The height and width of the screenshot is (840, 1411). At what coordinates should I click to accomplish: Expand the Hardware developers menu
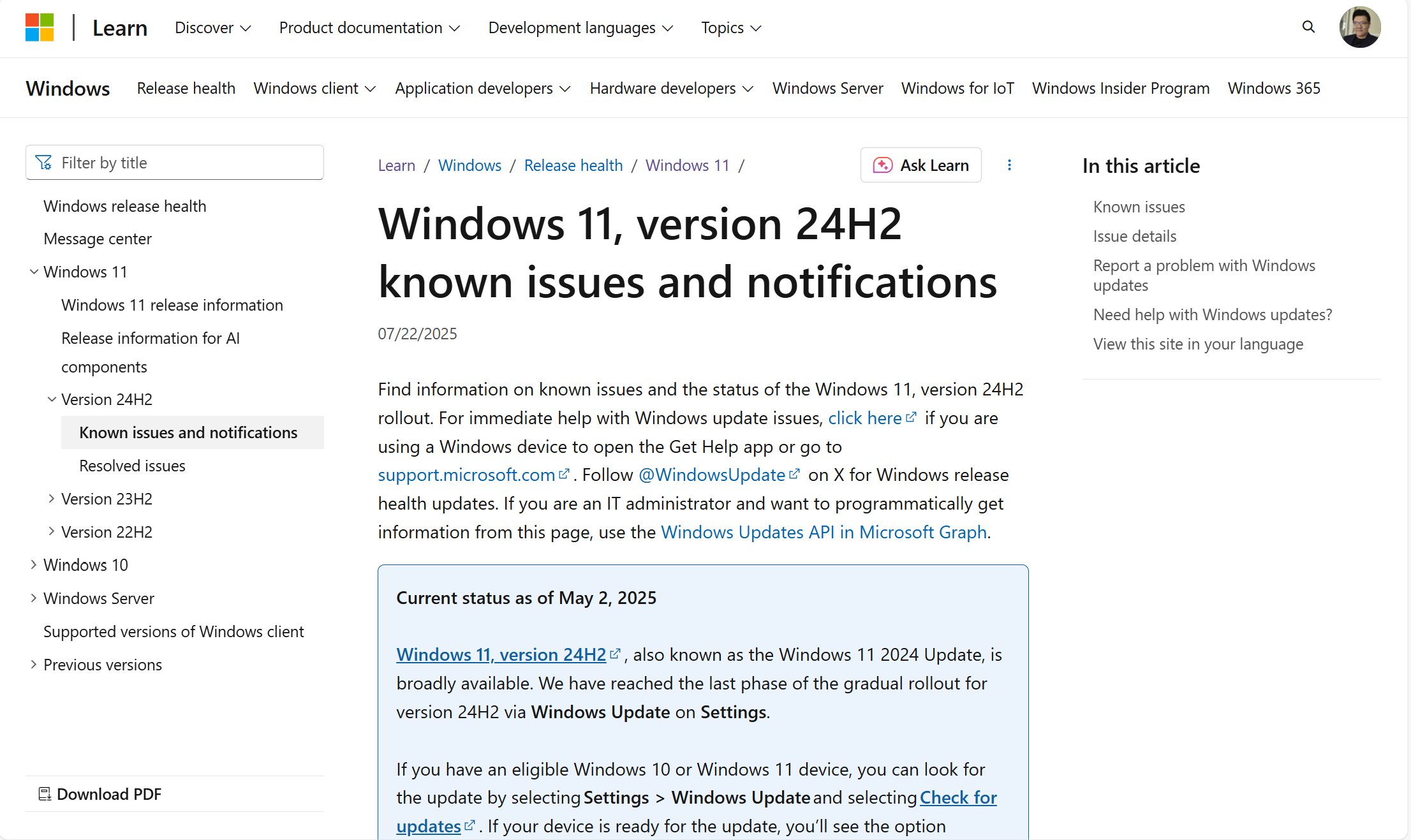coord(671,88)
